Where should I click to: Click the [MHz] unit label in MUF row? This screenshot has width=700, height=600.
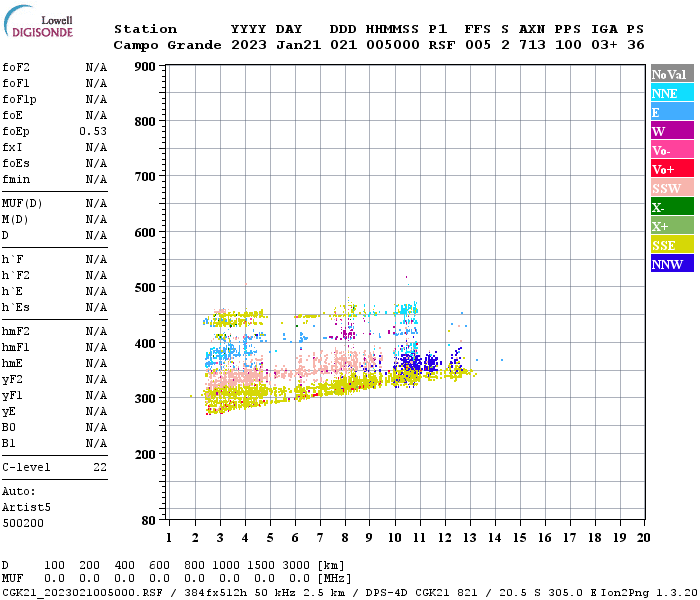point(334,579)
